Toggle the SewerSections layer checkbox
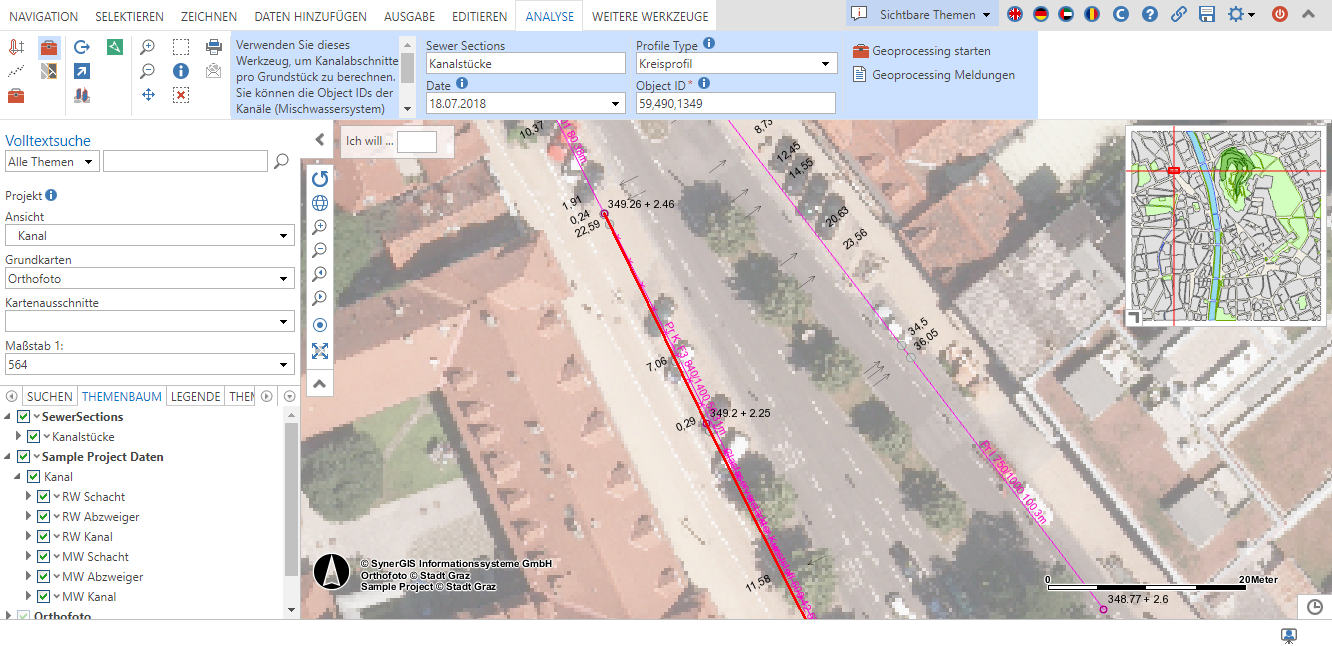 pos(24,417)
